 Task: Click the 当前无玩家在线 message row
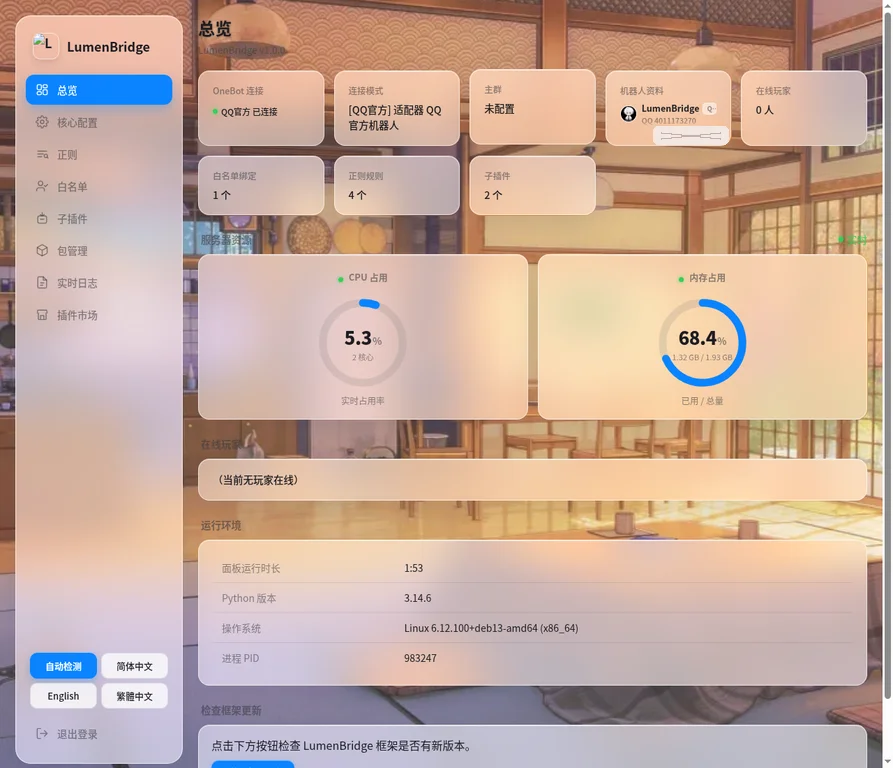[532, 480]
